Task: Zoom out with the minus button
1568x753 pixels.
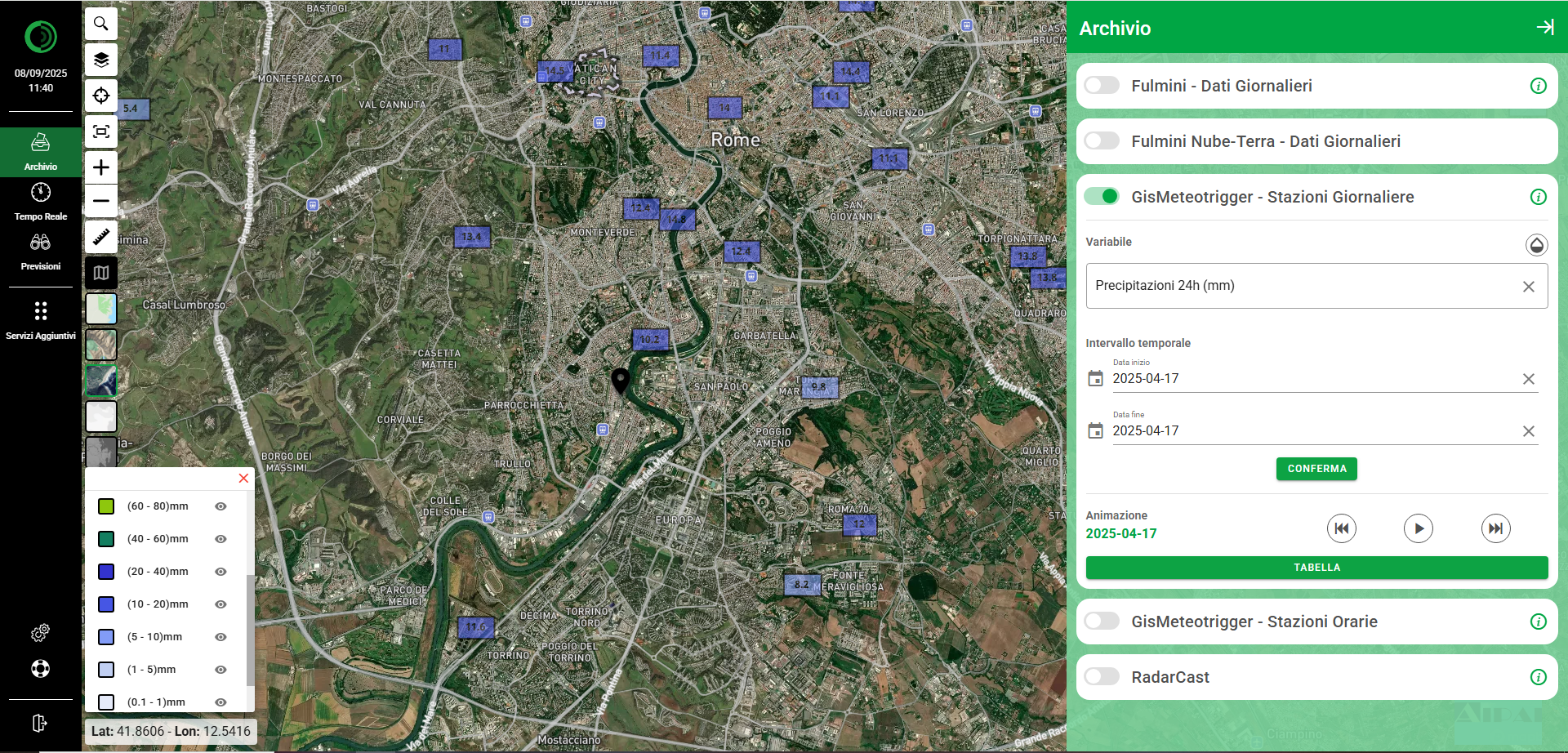Action: click(101, 201)
